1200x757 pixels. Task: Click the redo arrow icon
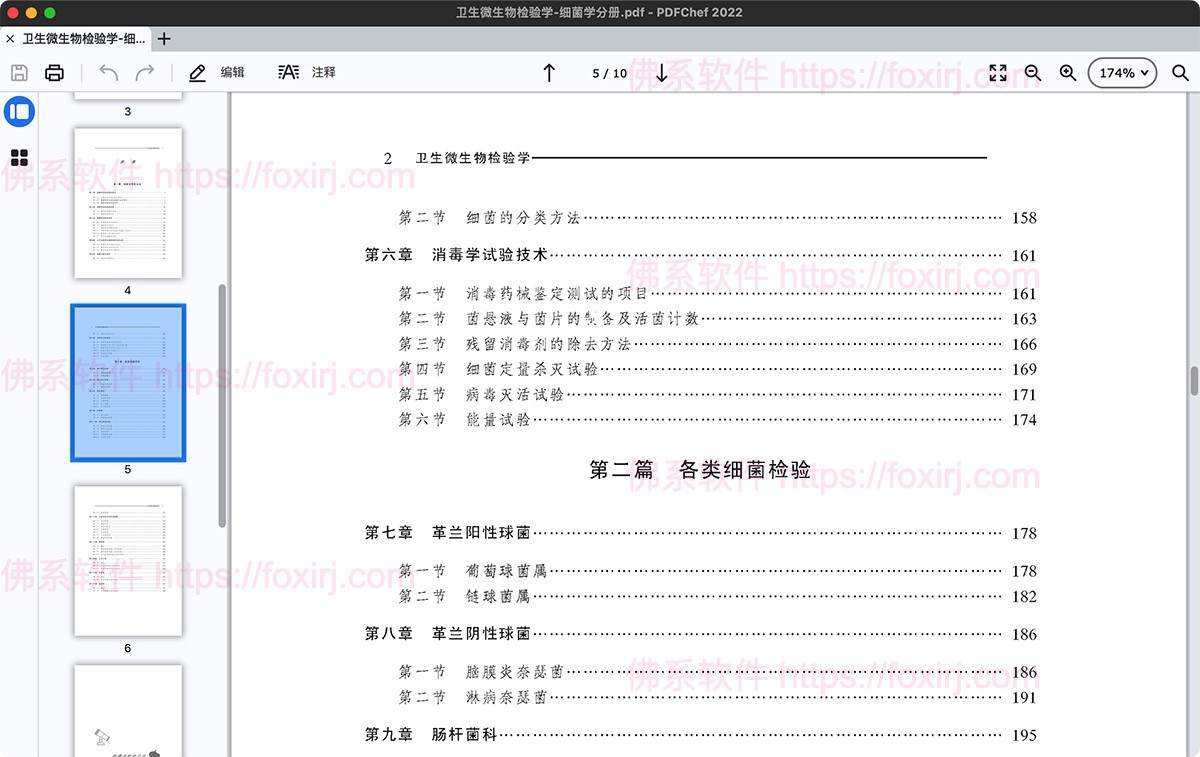(145, 72)
